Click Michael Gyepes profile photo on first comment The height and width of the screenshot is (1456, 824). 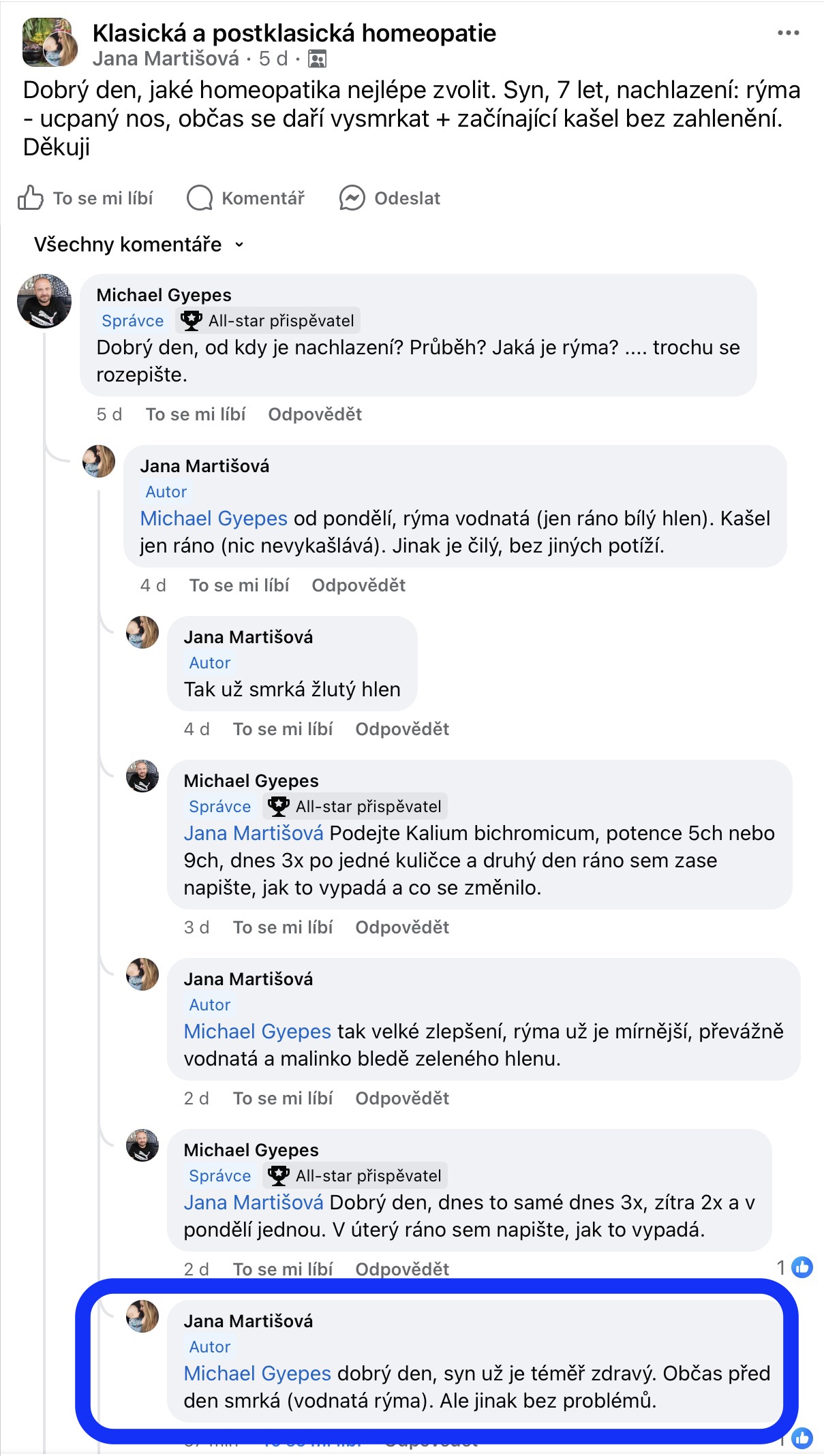coord(44,301)
